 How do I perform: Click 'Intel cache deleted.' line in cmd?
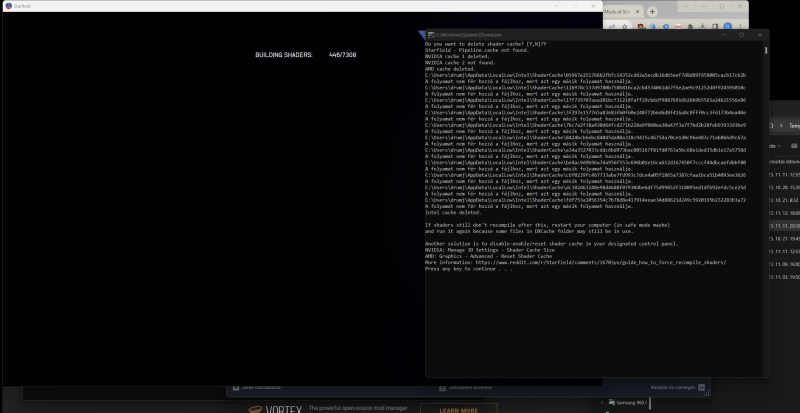pos(453,212)
